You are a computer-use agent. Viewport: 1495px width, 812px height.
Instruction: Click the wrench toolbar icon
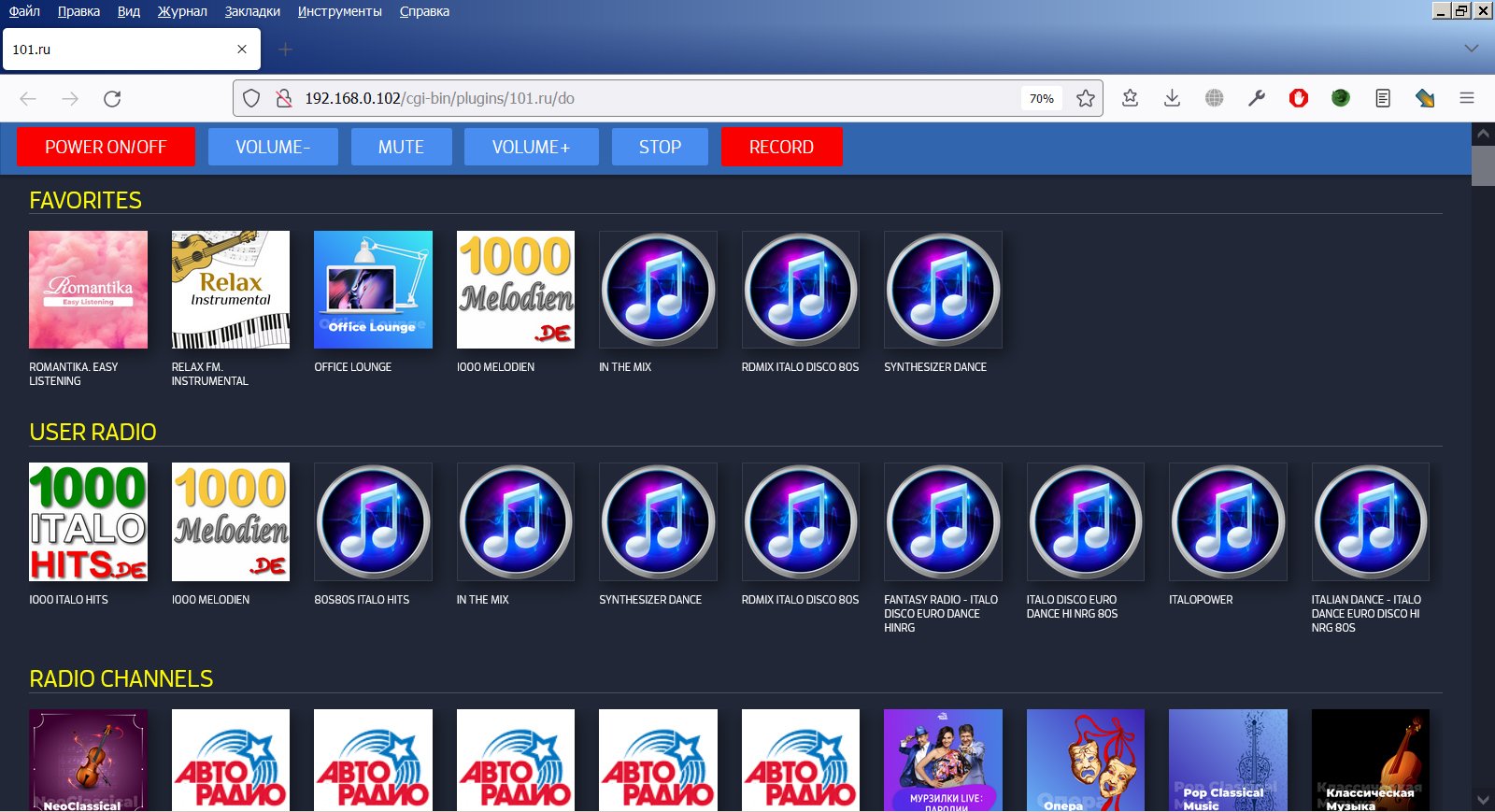pos(1256,98)
